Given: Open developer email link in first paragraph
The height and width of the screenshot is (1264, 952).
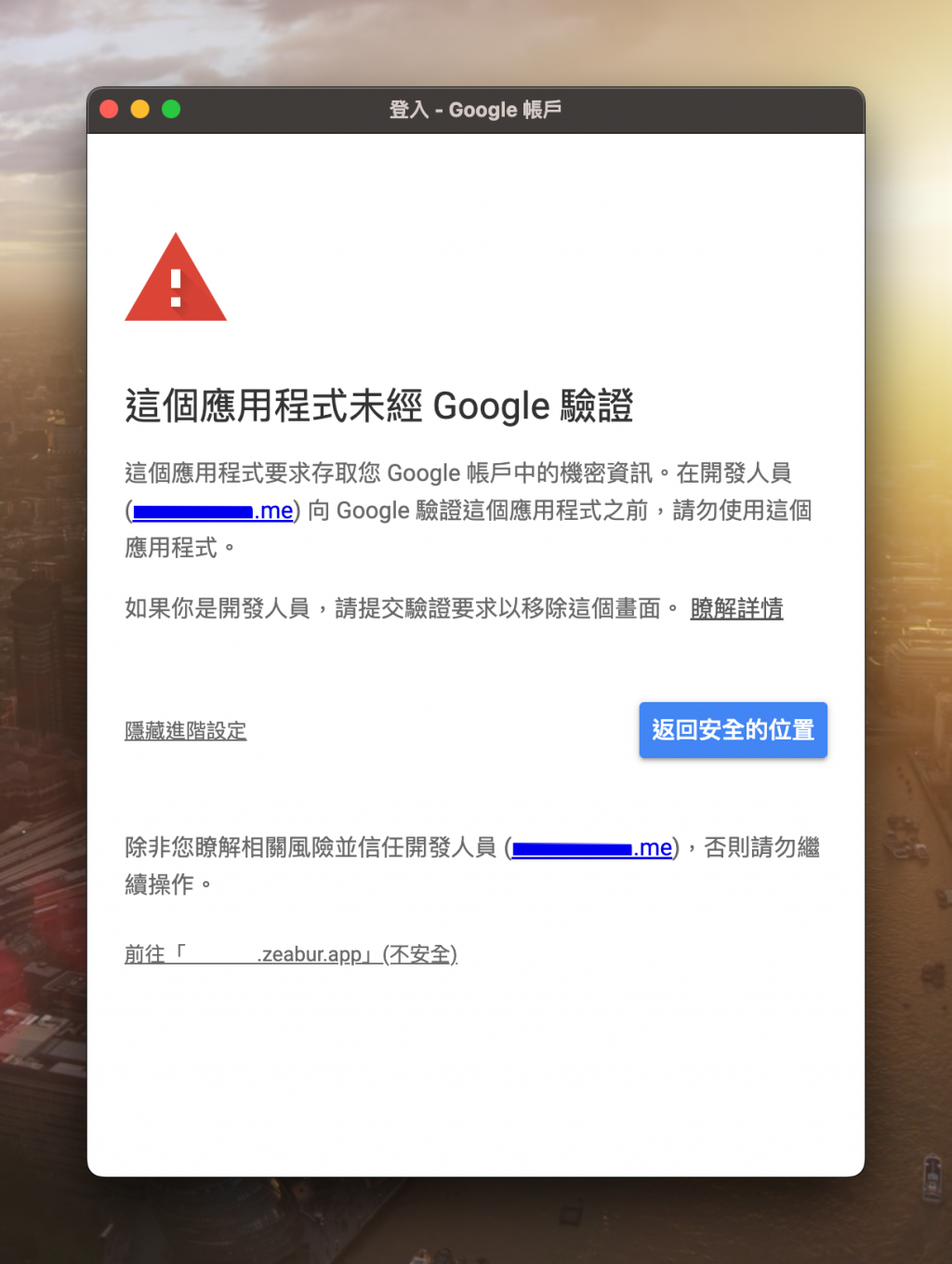Looking at the screenshot, I should coord(213,511).
